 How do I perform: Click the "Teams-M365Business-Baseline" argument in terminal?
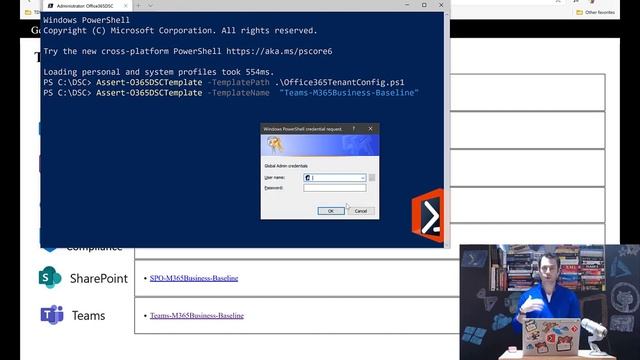349,93
